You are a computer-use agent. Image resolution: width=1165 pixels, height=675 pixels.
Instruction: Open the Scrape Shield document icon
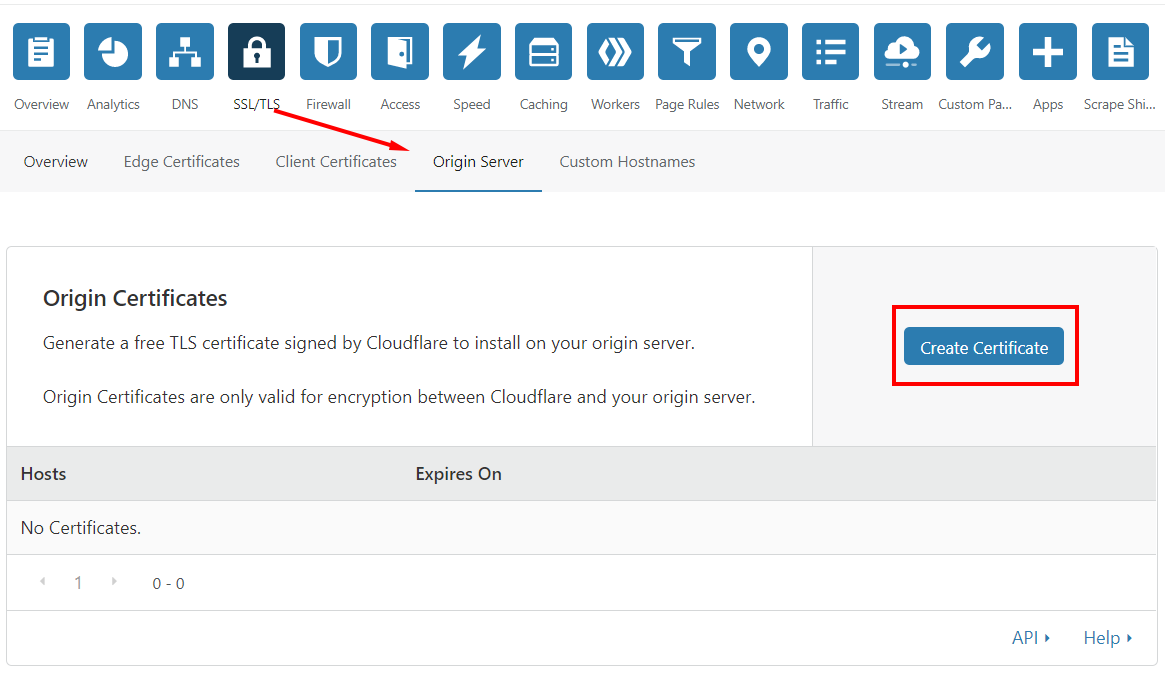pyautogui.click(x=1120, y=51)
